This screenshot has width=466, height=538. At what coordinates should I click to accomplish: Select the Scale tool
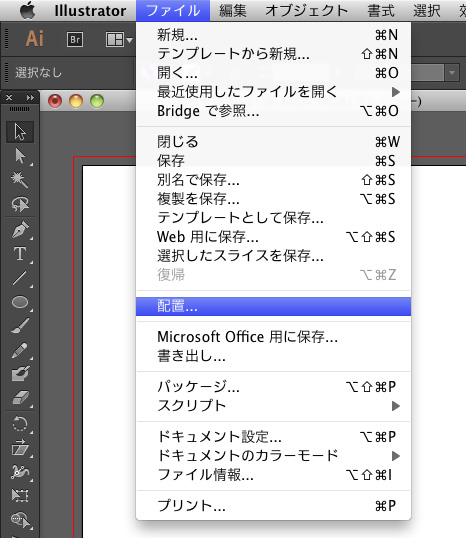click(x=20, y=448)
